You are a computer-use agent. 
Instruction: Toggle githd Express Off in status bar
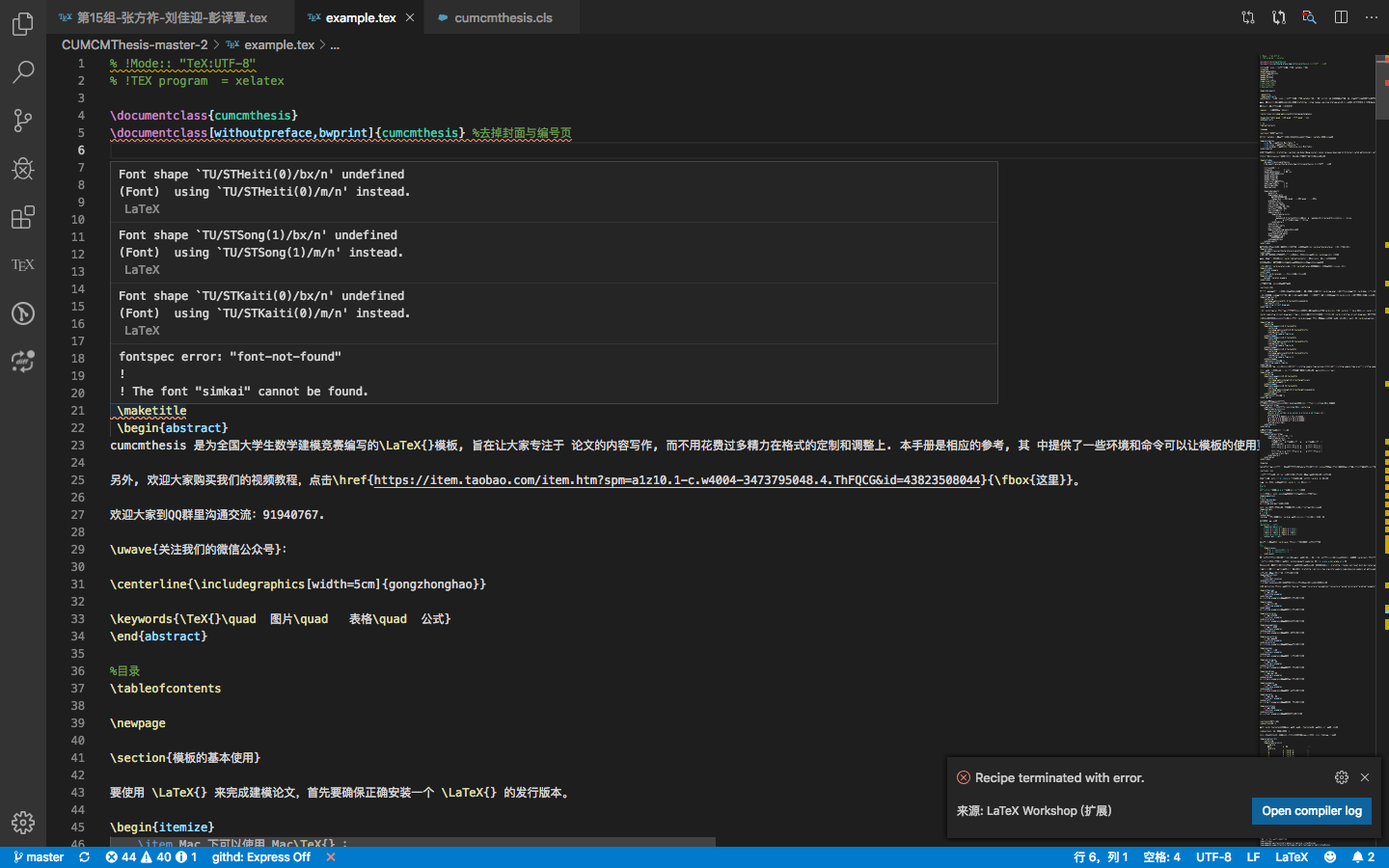[x=261, y=857]
